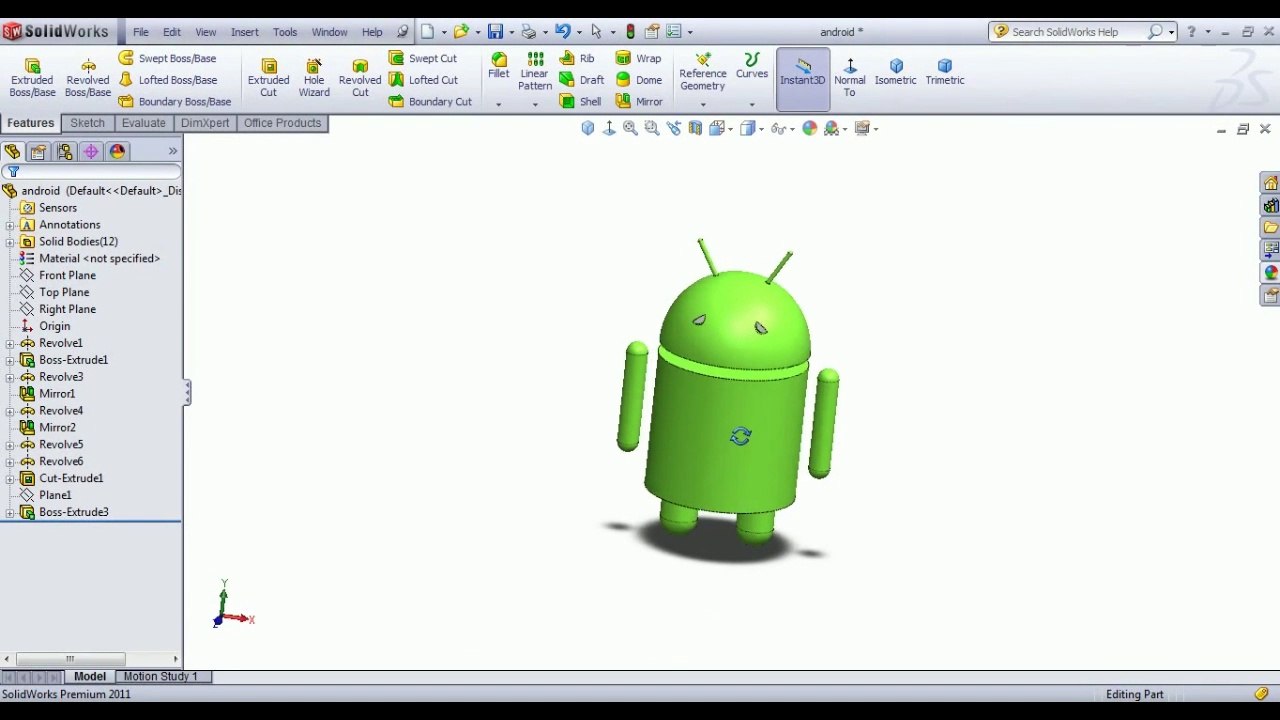Toggle the Instant3D button
Screen dimensions: 1280x720
tap(803, 78)
